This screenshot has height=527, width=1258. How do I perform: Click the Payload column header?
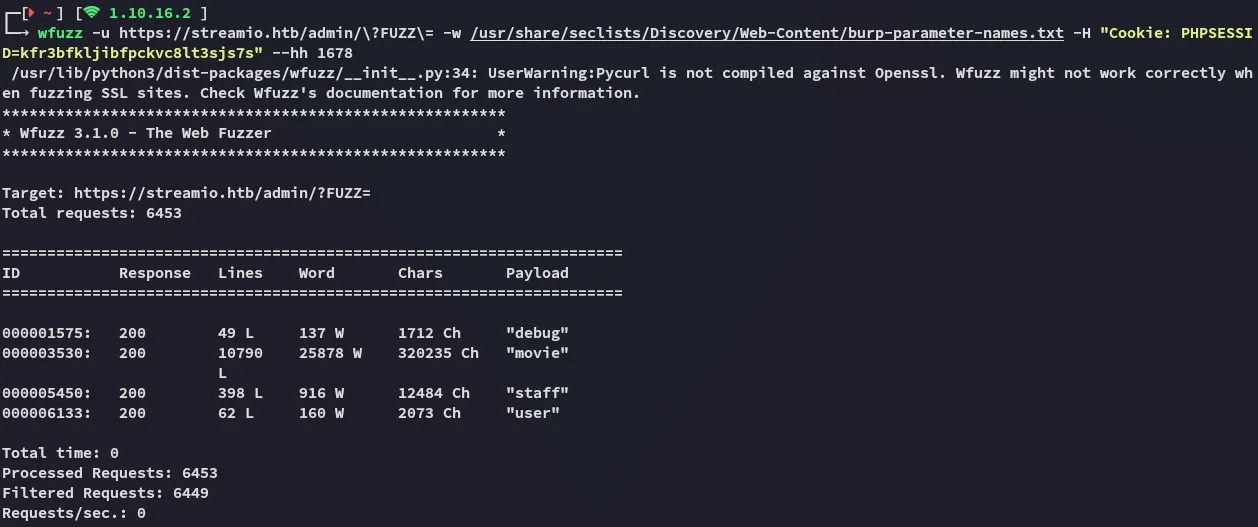(x=537, y=273)
